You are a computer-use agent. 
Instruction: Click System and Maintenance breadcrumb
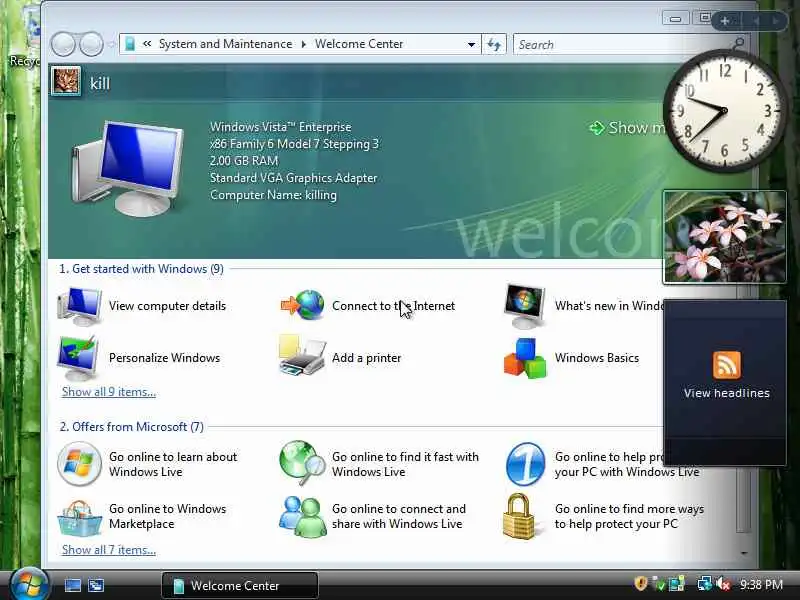[226, 44]
